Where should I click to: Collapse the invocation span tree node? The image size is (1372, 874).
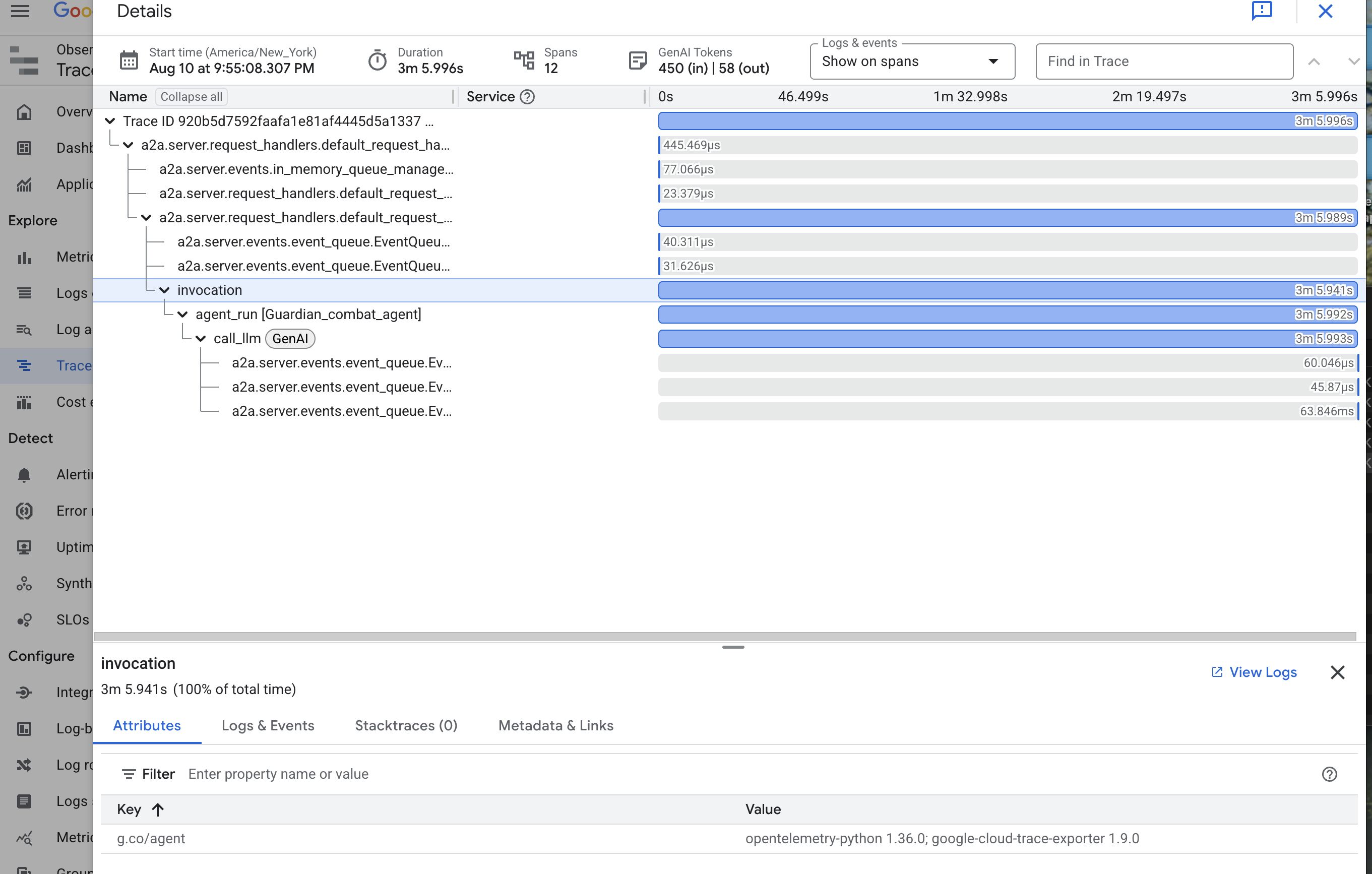click(x=165, y=290)
